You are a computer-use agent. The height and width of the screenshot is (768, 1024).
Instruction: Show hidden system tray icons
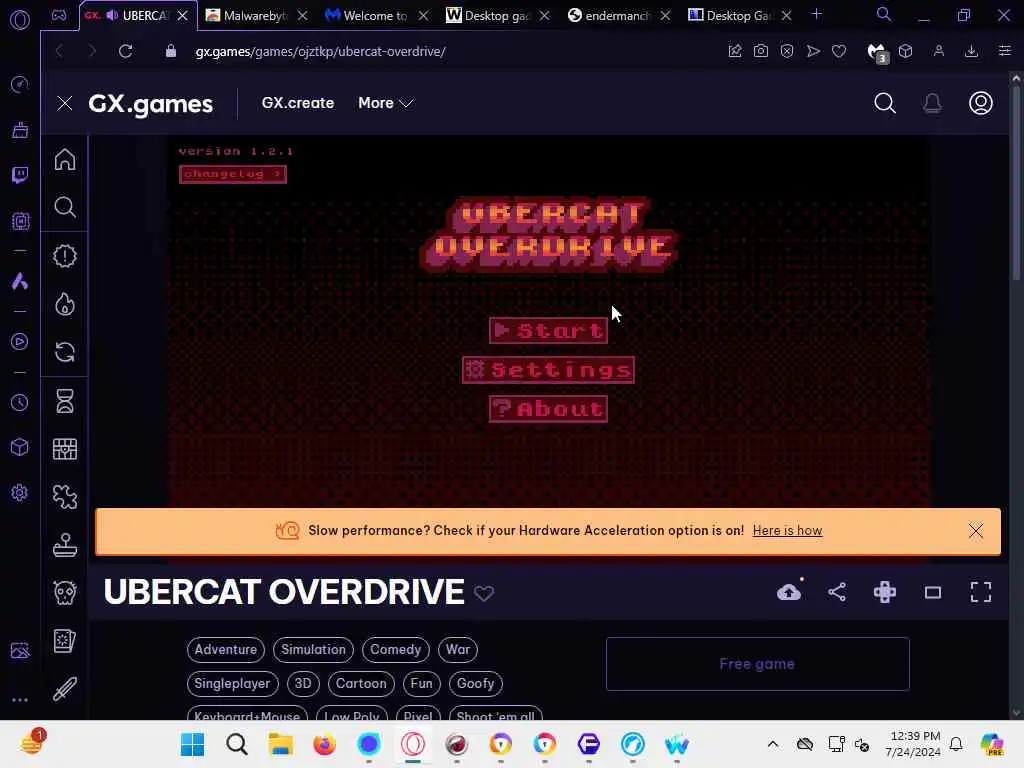click(x=773, y=744)
